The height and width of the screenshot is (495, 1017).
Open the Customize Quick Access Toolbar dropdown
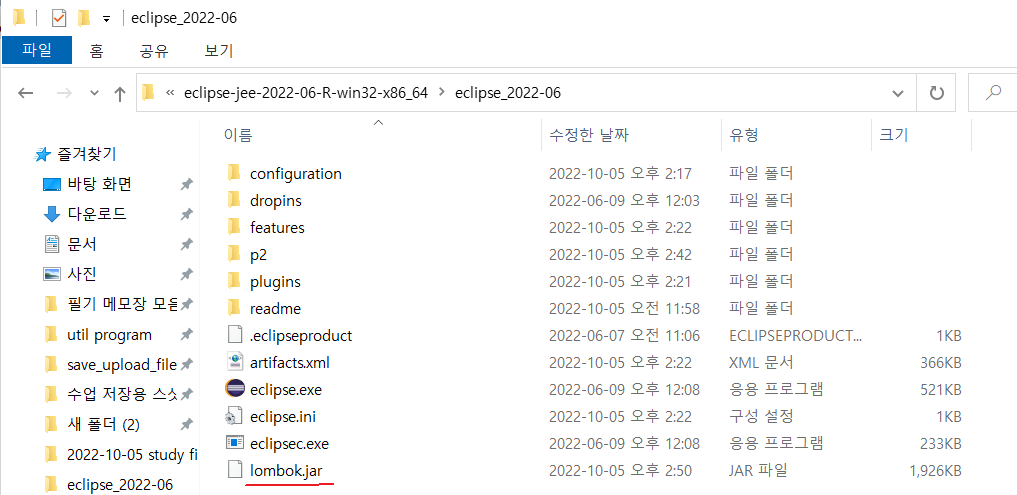106,19
